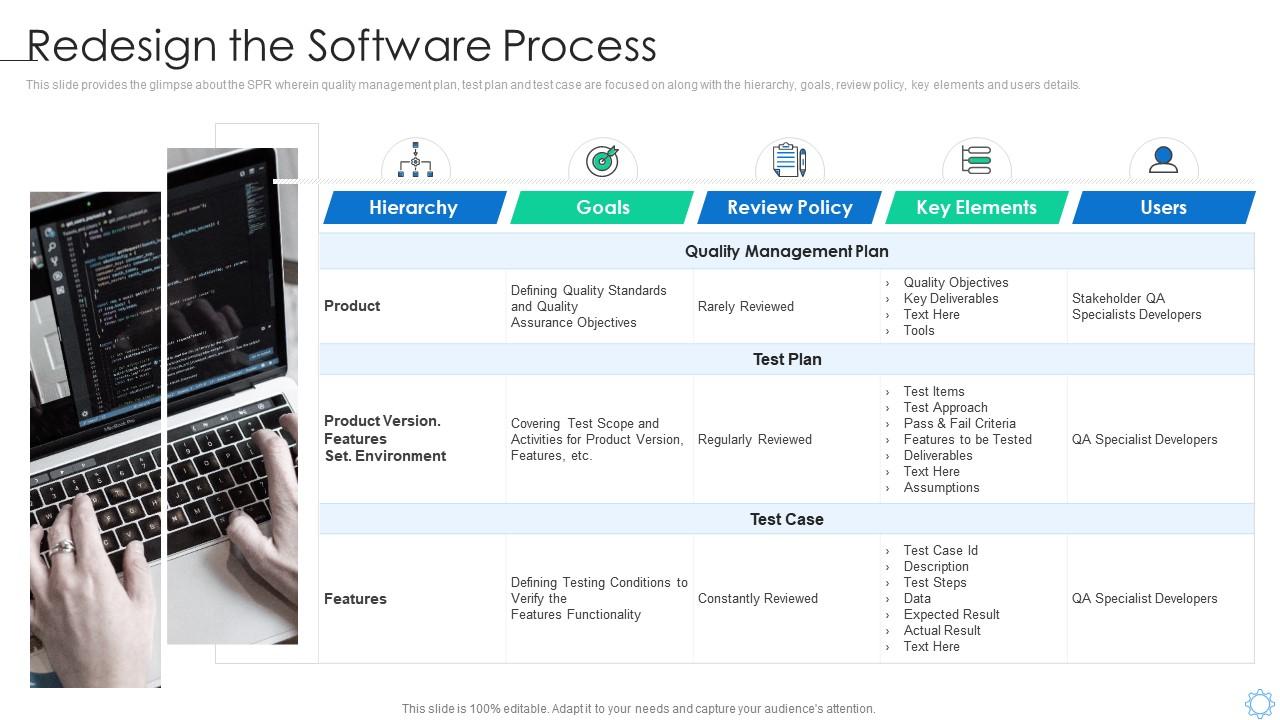
Task: Select the editable footer note text
Action: tap(637, 707)
